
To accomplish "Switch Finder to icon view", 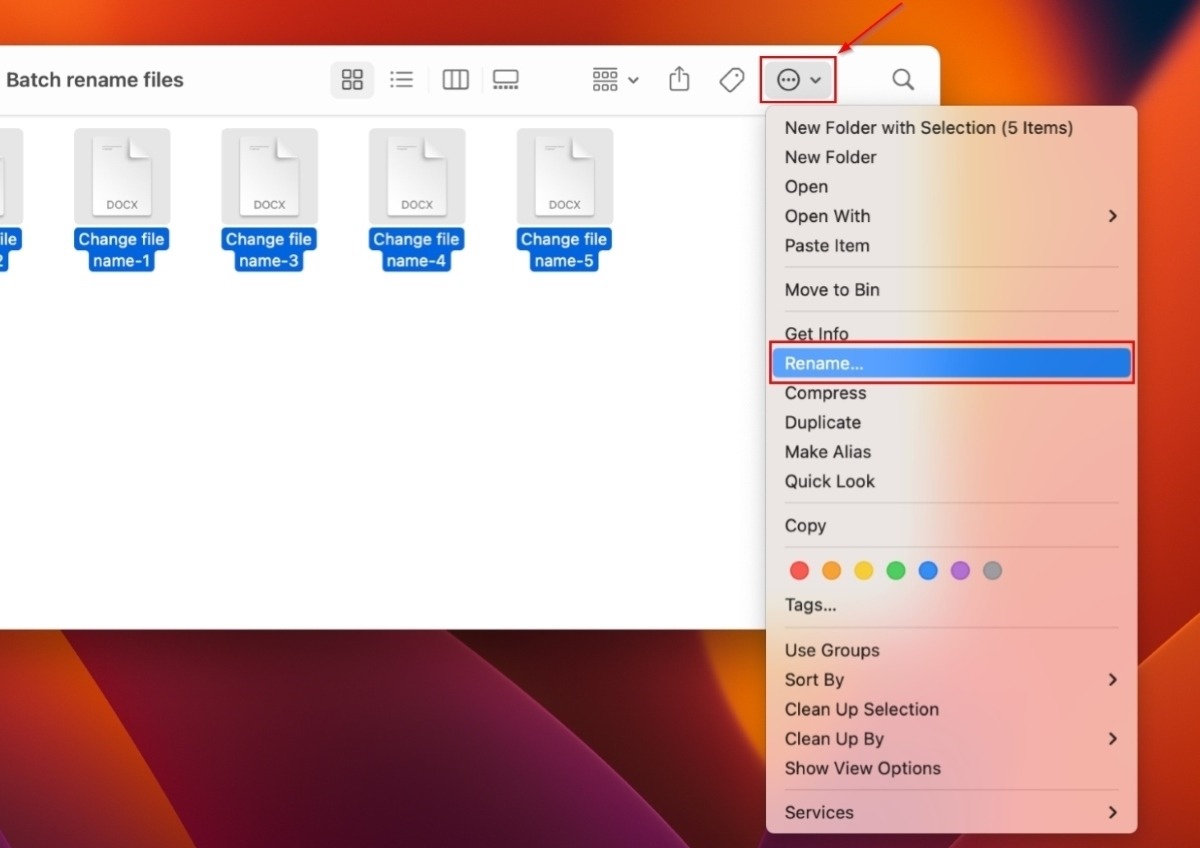I will point(352,79).
